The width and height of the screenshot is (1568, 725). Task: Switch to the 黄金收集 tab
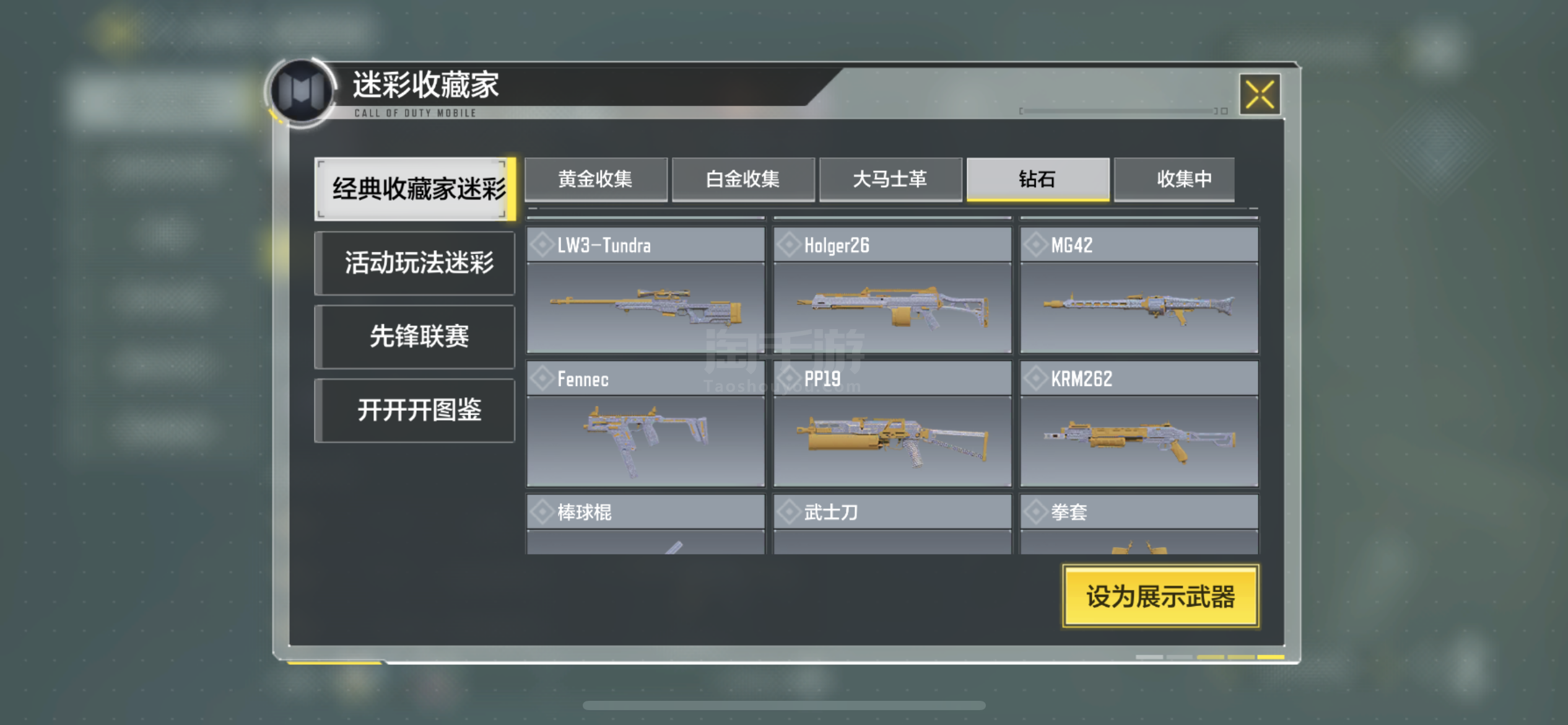pyautogui.click(x=596, y=179)
